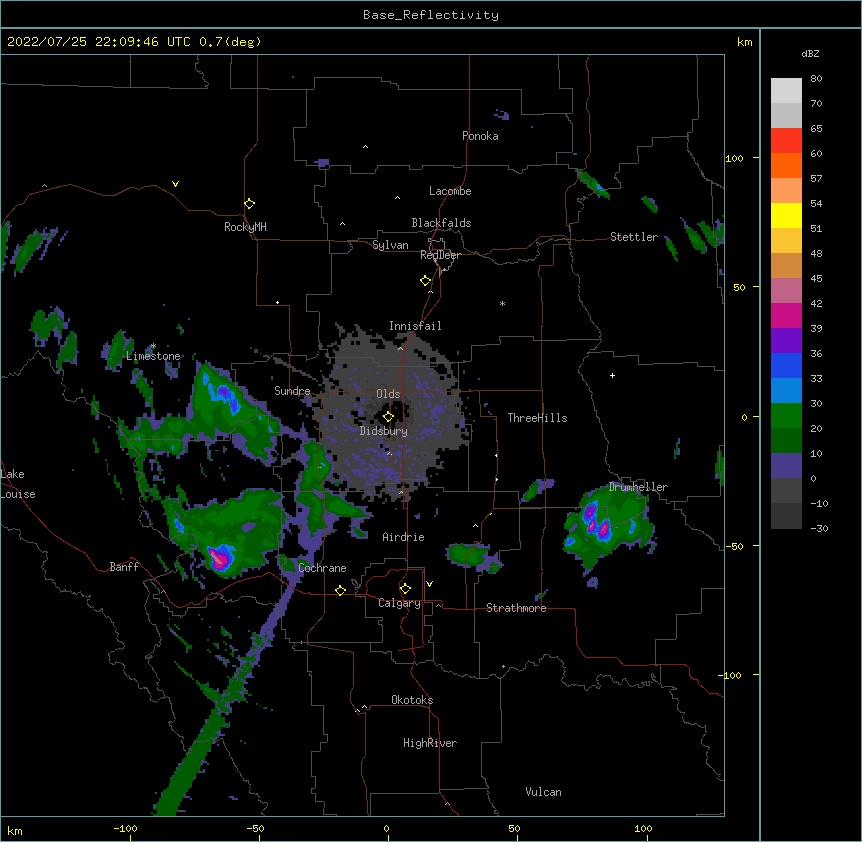
Task: Click the dBZ legend heading
Action: point(810,53)
